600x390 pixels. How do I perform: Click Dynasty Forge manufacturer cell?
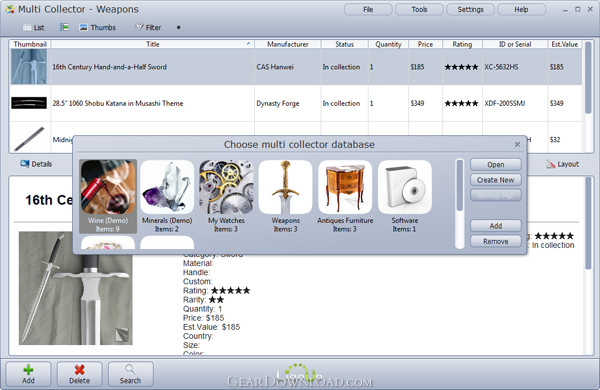point(288,103)
